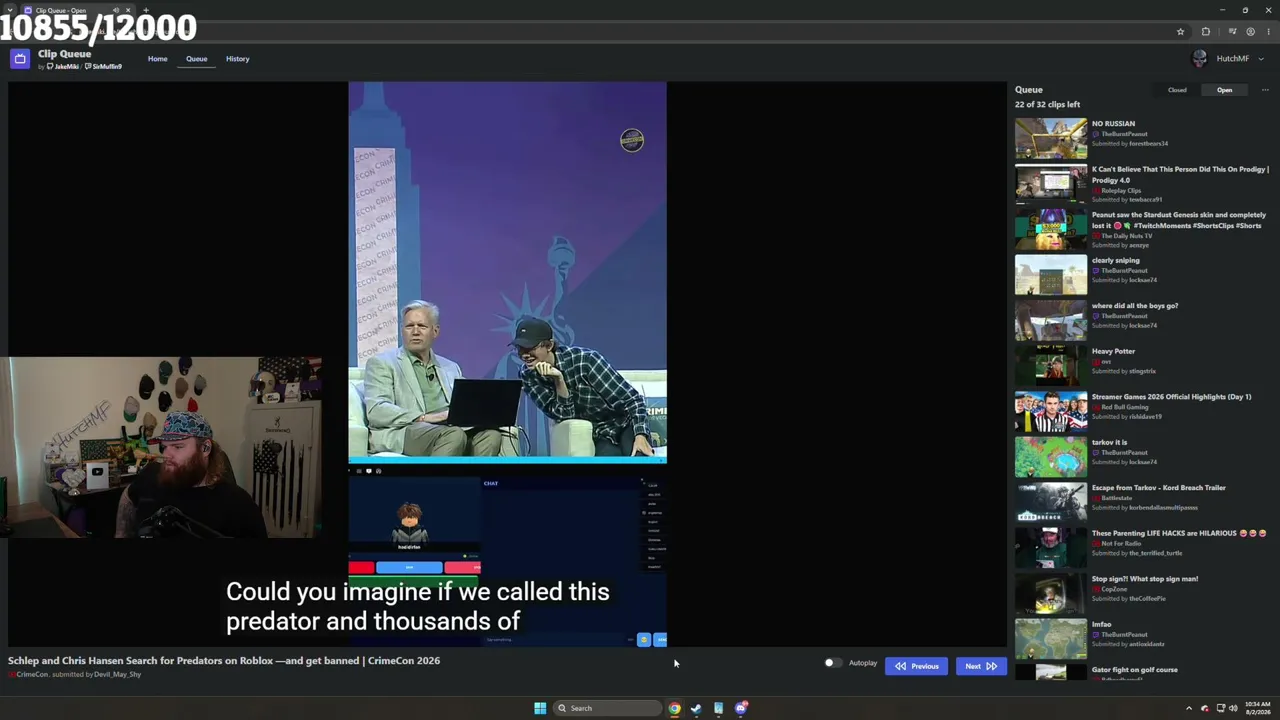Click the '22 of 32 clips left' counter
The height and width of the screenshot is (720, 1280).
[x=1047, y=105]
